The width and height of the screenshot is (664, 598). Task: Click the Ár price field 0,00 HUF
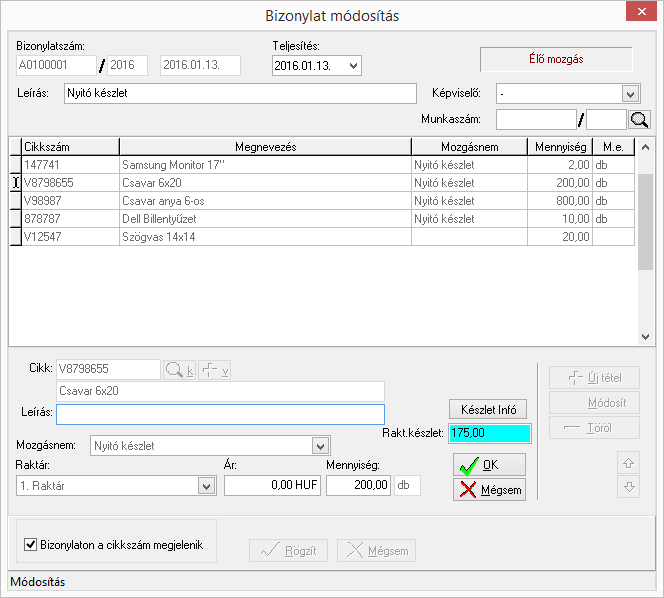(x=272, y=485)
